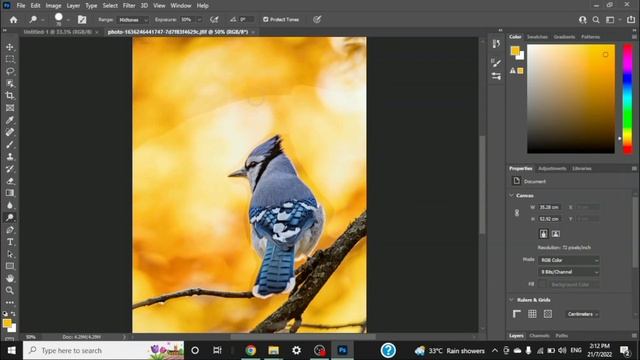
Task: Select the Eyedropper tool
Action: point(10,120)
